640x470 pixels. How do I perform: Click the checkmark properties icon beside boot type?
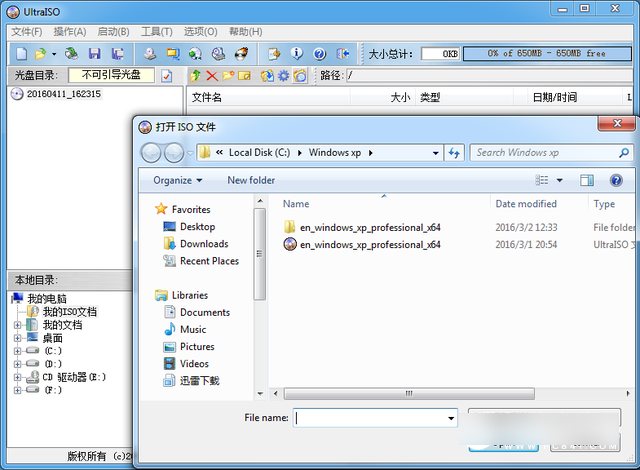[167, 76]
